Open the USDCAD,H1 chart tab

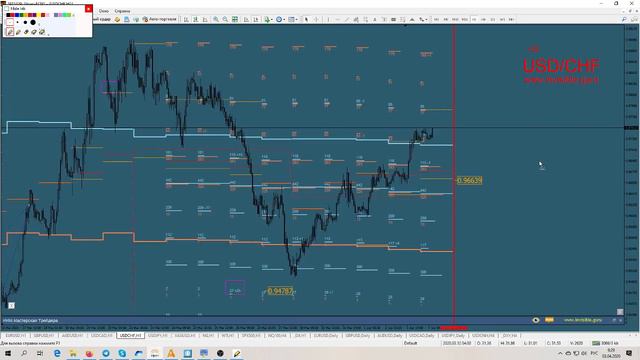point(101,336)
